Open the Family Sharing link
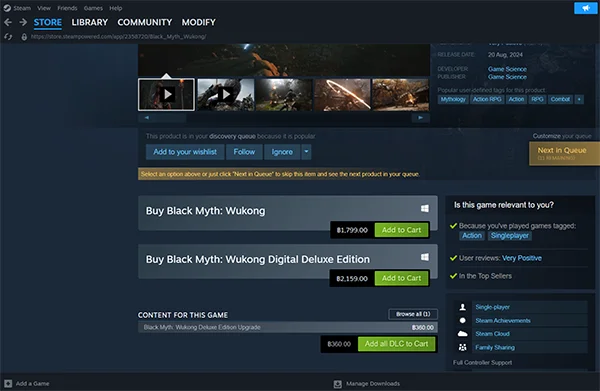 tap(495, 347)
